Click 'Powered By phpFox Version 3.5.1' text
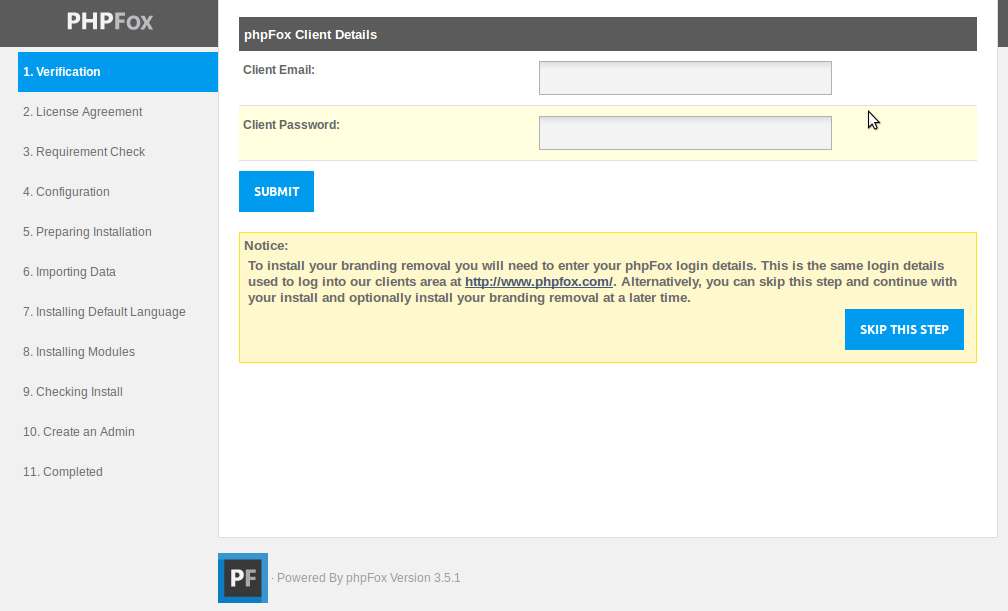 click(x=368, y=578)
